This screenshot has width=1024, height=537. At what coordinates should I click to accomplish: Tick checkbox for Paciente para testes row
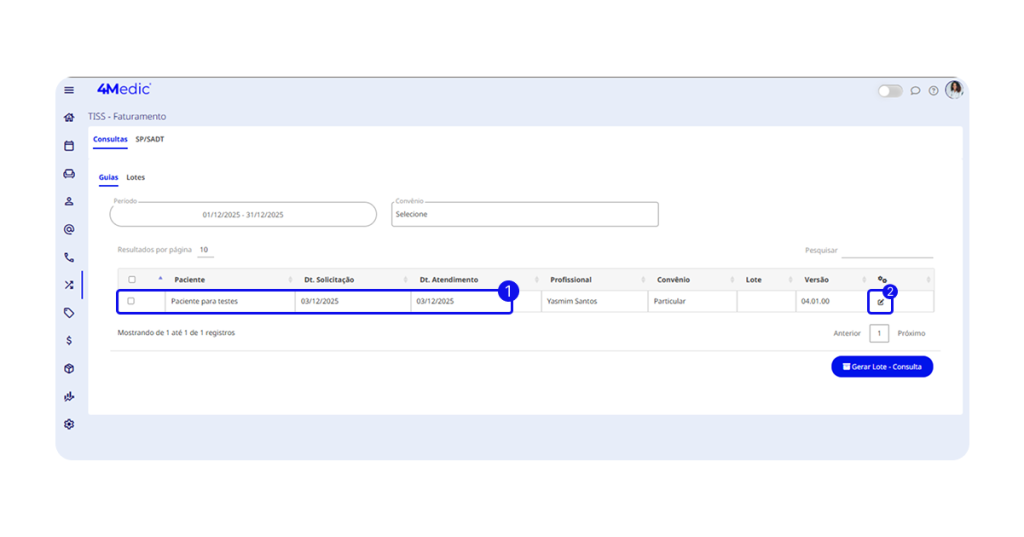pos(131,301)
